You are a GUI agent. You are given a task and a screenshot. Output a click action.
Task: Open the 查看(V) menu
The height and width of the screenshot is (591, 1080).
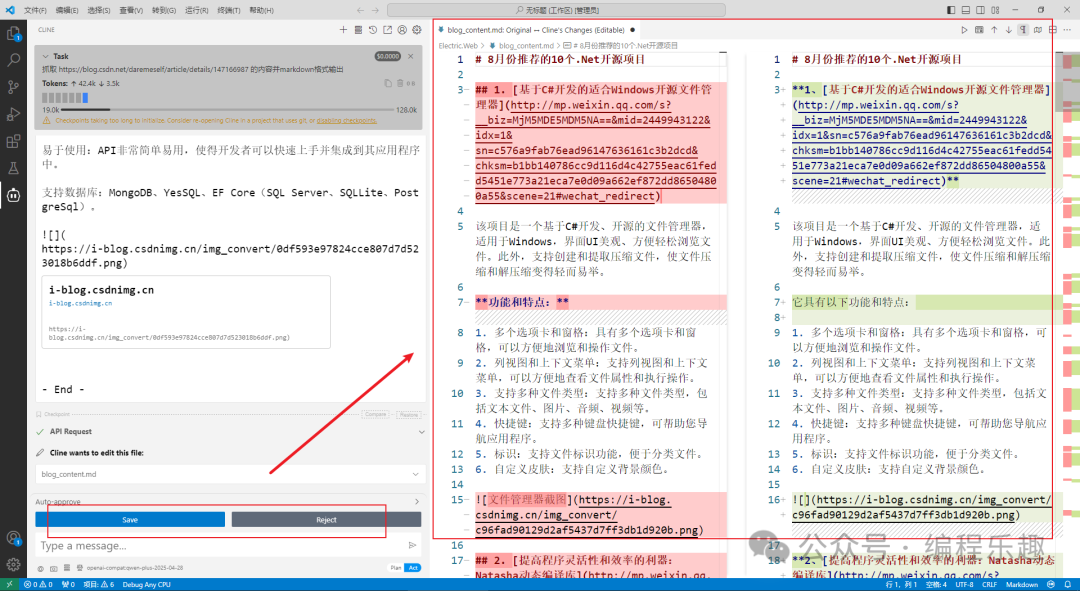pos(131,10)
